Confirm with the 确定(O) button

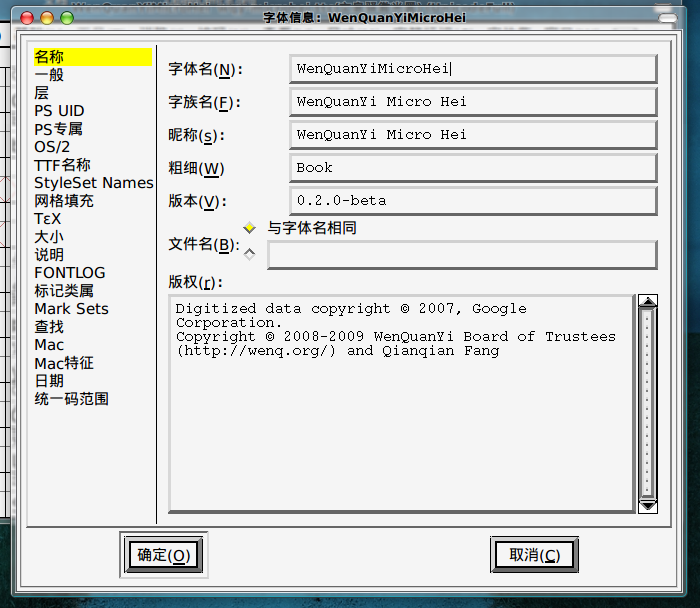(164, 555)
